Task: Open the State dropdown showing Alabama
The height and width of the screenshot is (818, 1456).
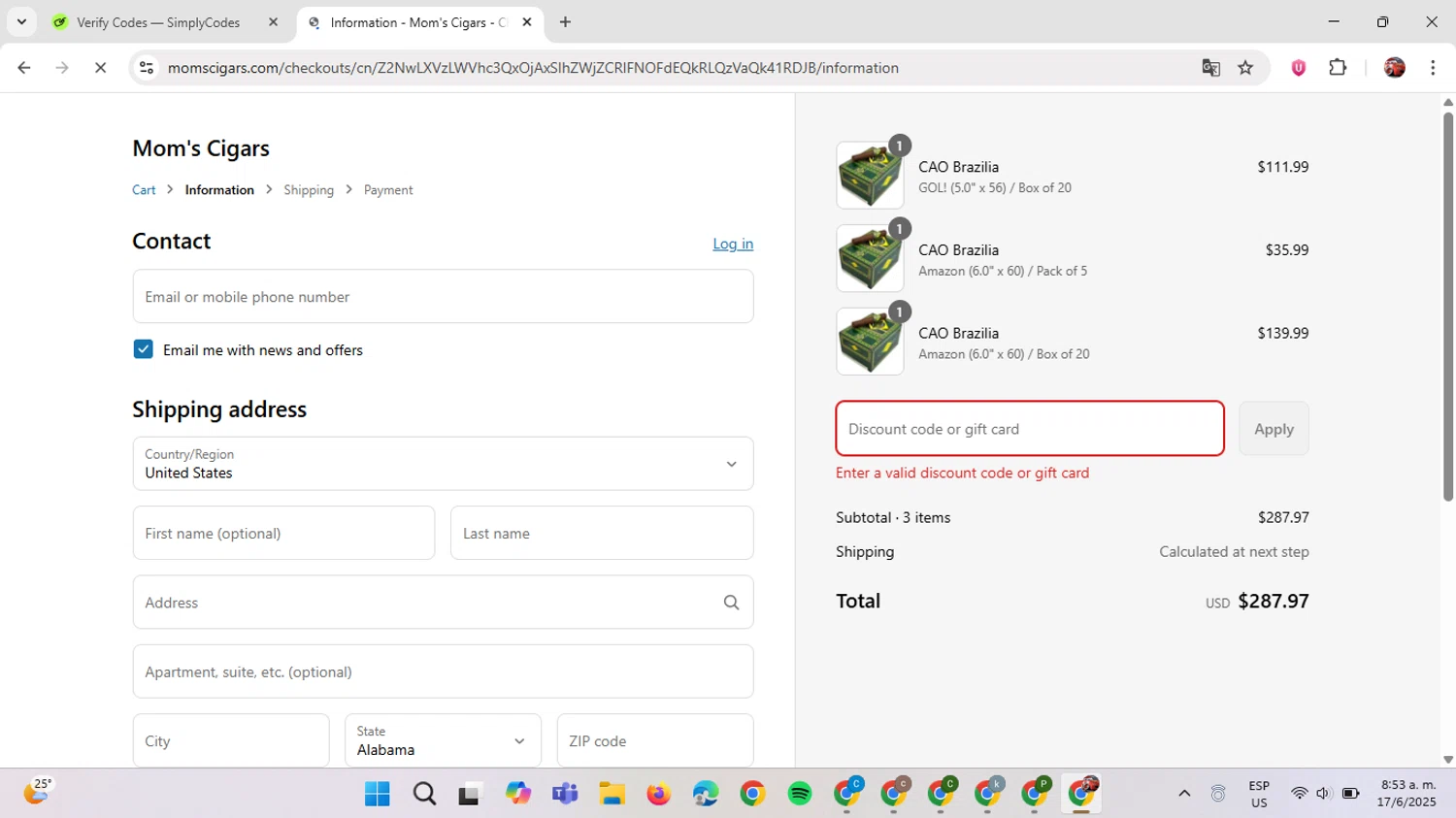Action: coord(443,740)
